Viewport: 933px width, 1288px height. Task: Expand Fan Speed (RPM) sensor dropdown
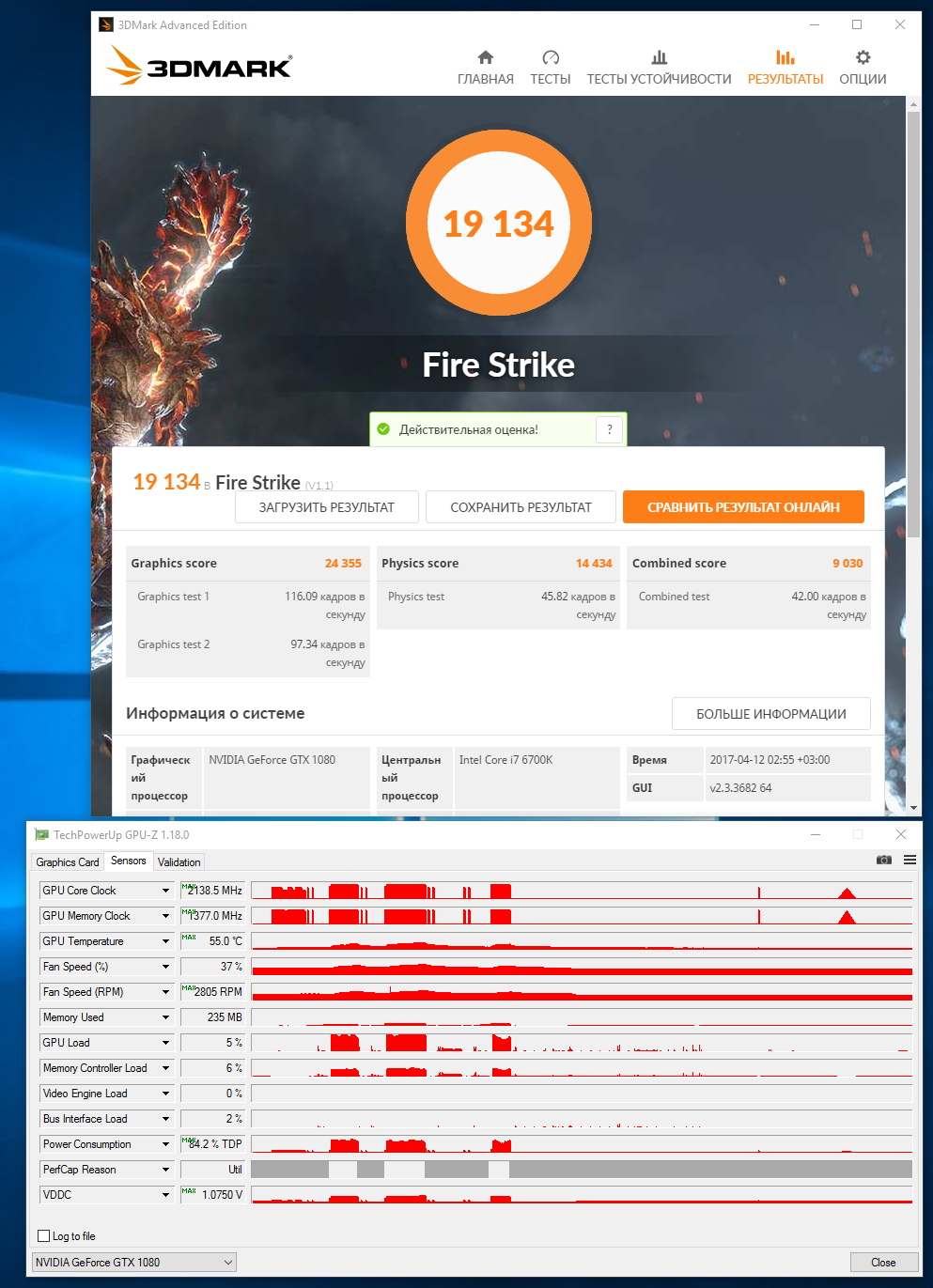point(165,992)
